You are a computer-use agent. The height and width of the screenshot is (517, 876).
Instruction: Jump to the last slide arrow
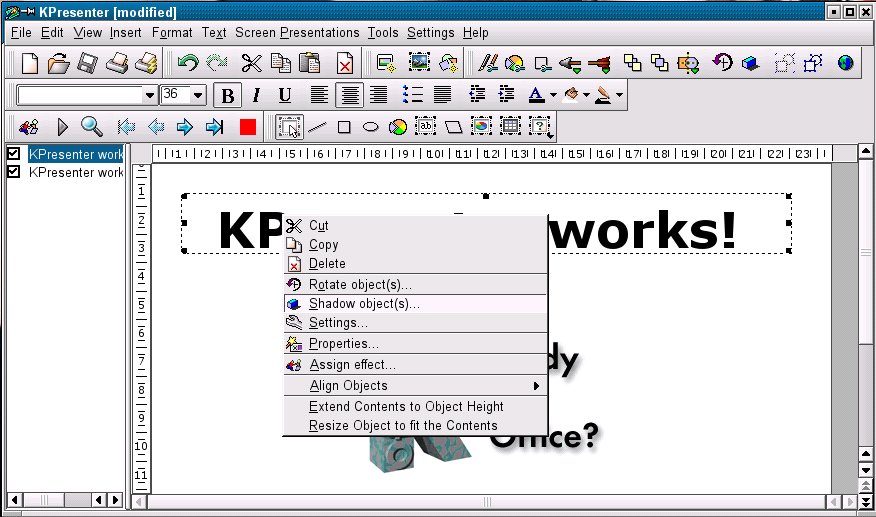click(x=214, y=127)
